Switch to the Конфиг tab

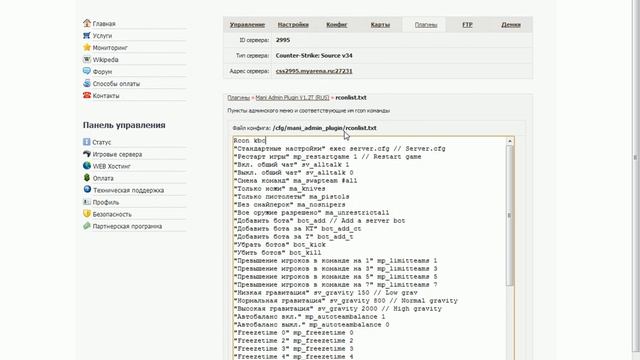337,25
